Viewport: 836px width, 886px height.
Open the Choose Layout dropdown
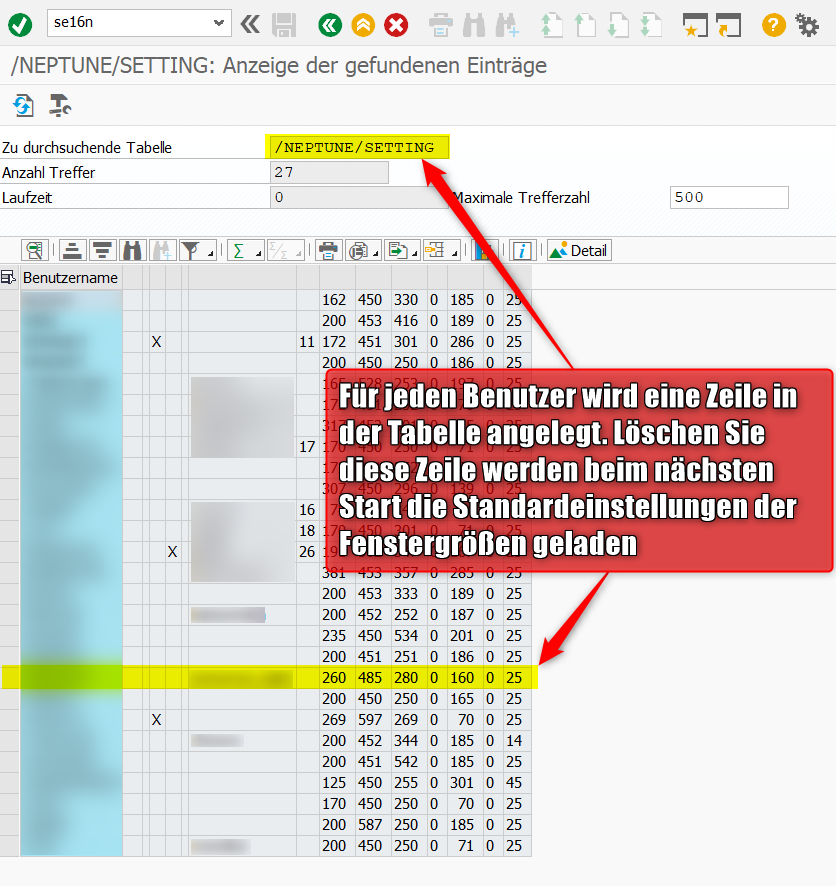coord(442,250)
